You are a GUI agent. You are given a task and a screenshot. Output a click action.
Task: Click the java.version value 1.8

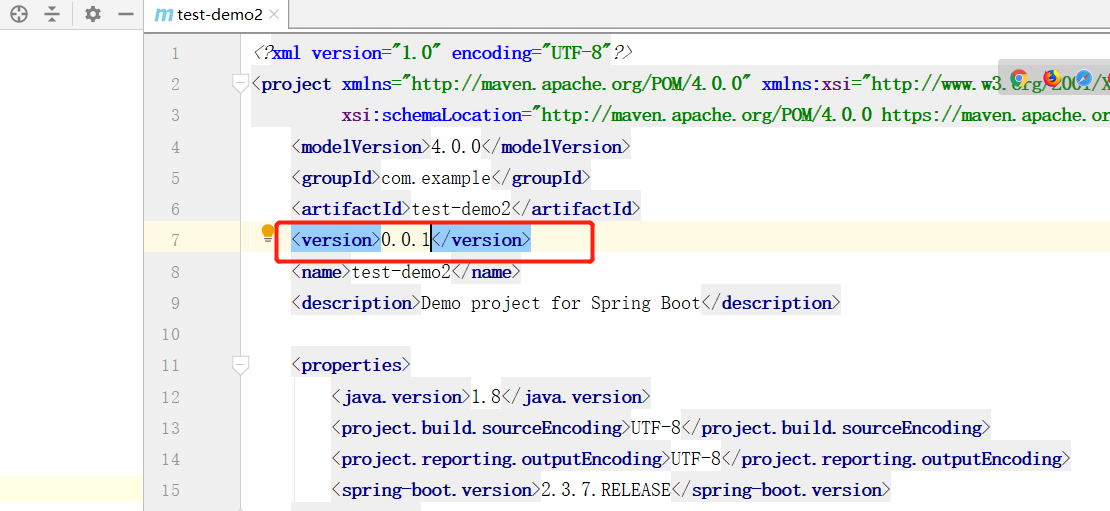[x=486, y=396]
